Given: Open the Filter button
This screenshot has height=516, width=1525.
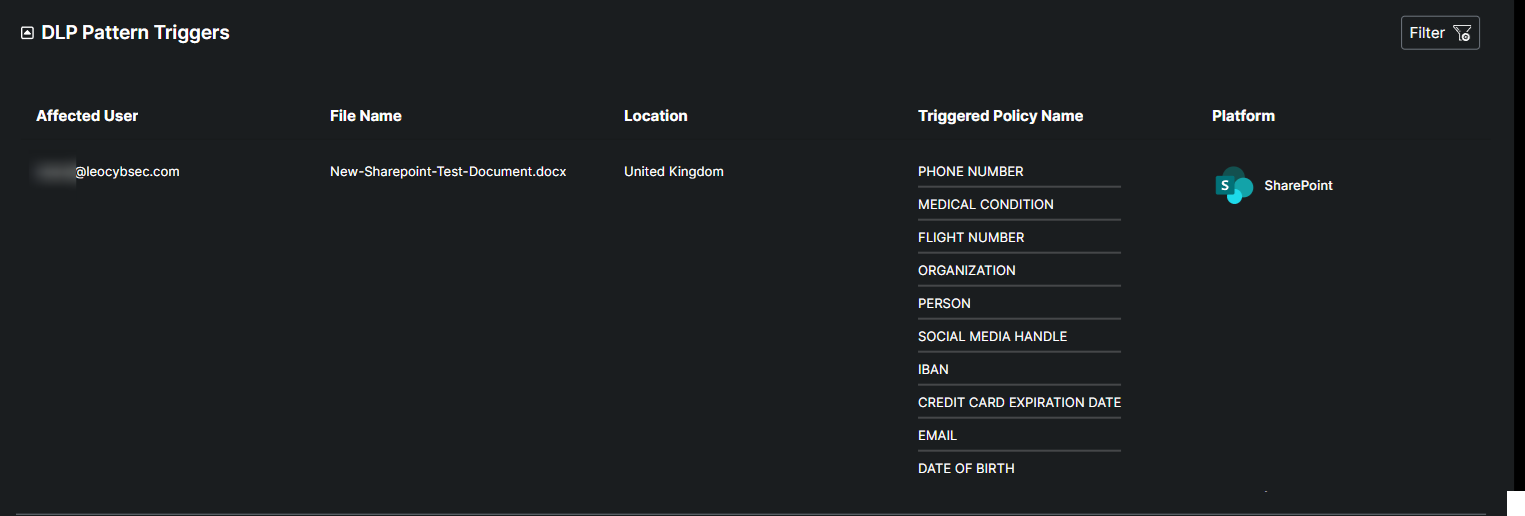Looking at the screenshot, I should coord(1439,33).
